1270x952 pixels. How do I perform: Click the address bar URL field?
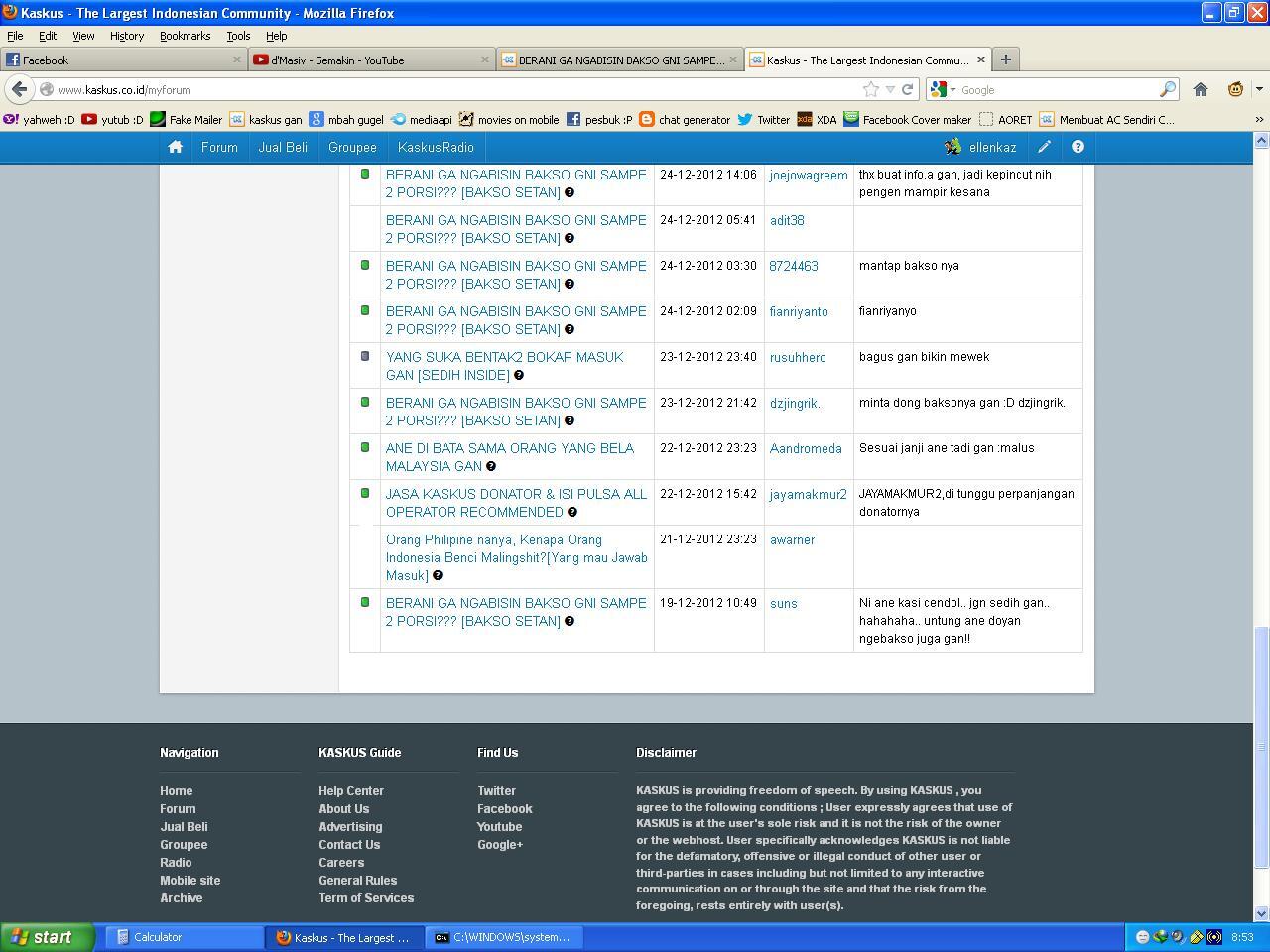point(456,89)
